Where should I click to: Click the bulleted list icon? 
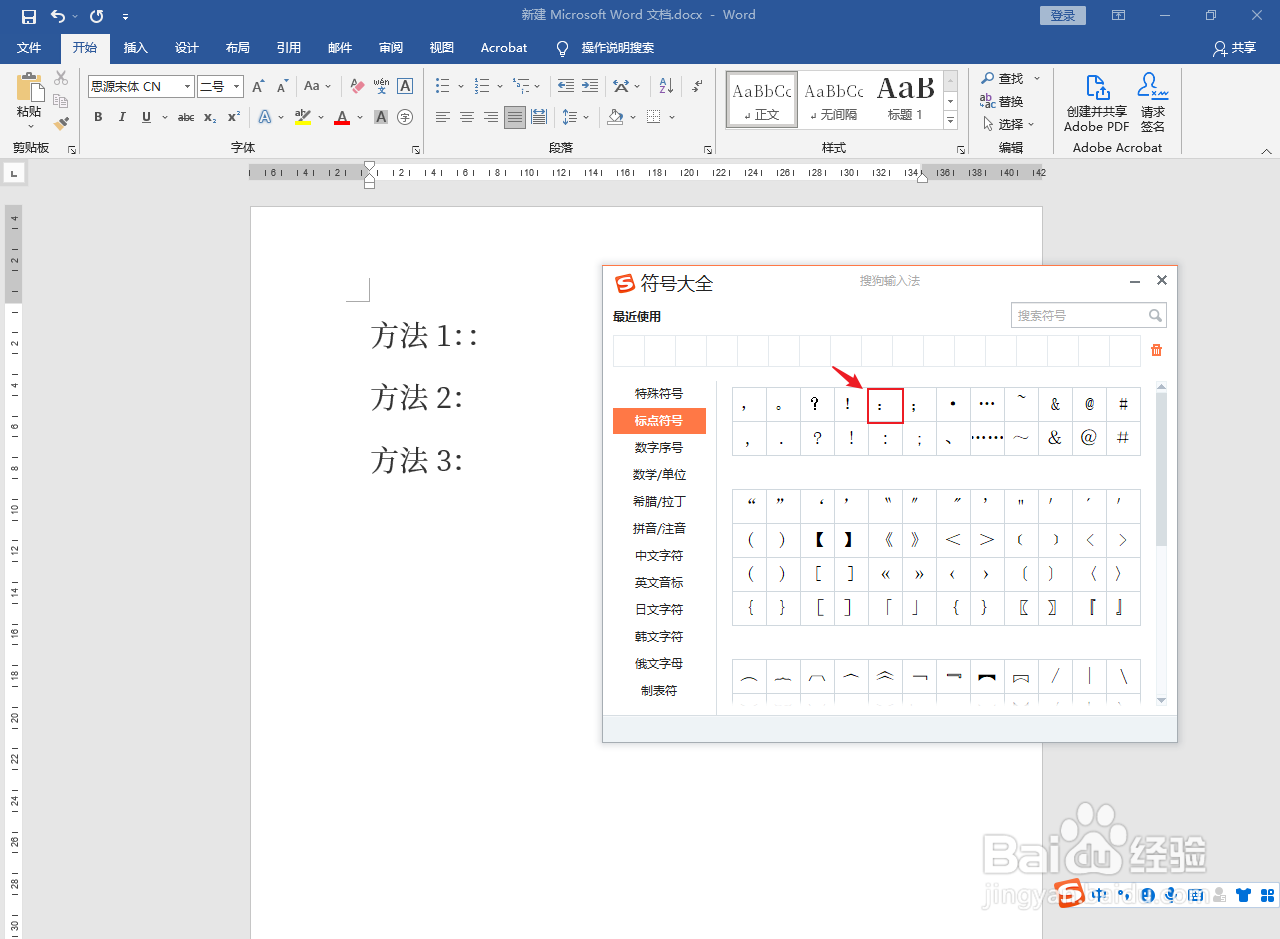[443, 85]
